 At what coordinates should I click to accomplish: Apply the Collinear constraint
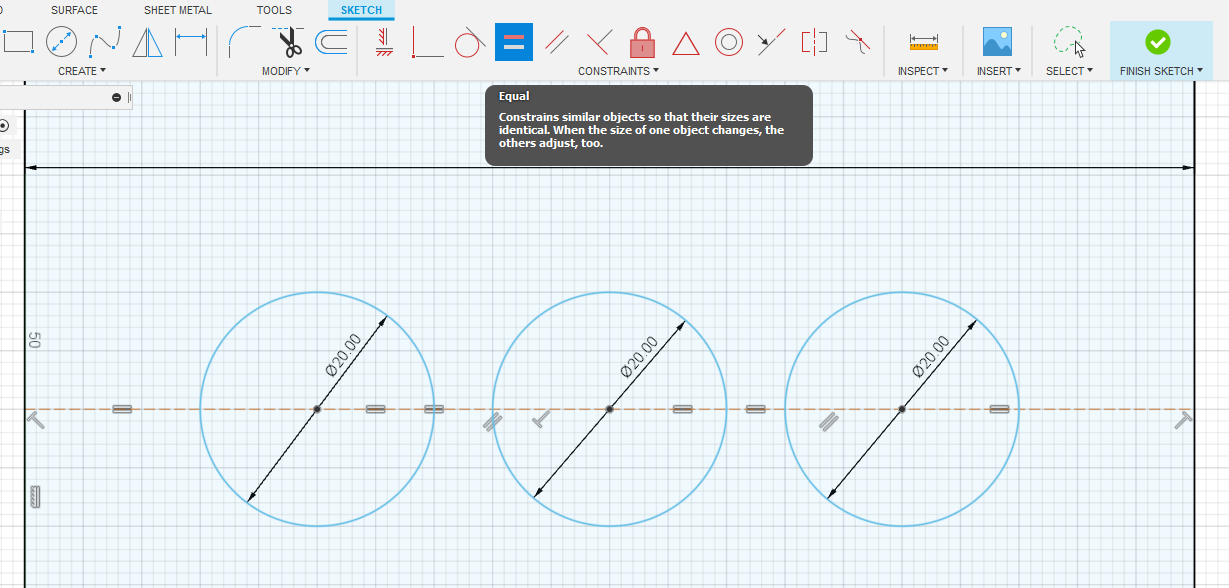[x=771, y=42]
